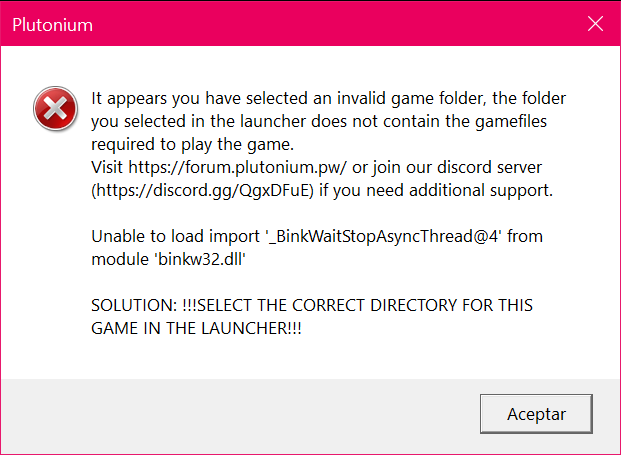The image size is (621, 455).
Task: Click the 'required to play the game.' line
Action: tap(192, 145)
